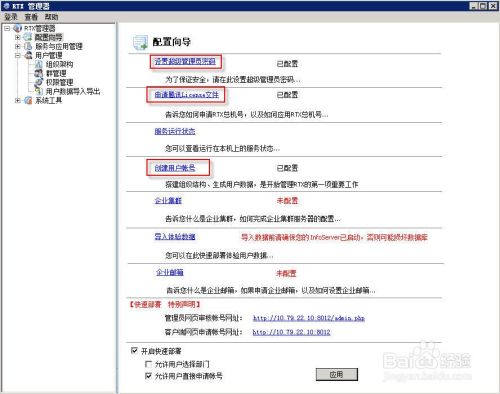Open the 导入体验数据 link
Image resolution: width=500 pixels, height=394 pixels.
pos(175,237)
